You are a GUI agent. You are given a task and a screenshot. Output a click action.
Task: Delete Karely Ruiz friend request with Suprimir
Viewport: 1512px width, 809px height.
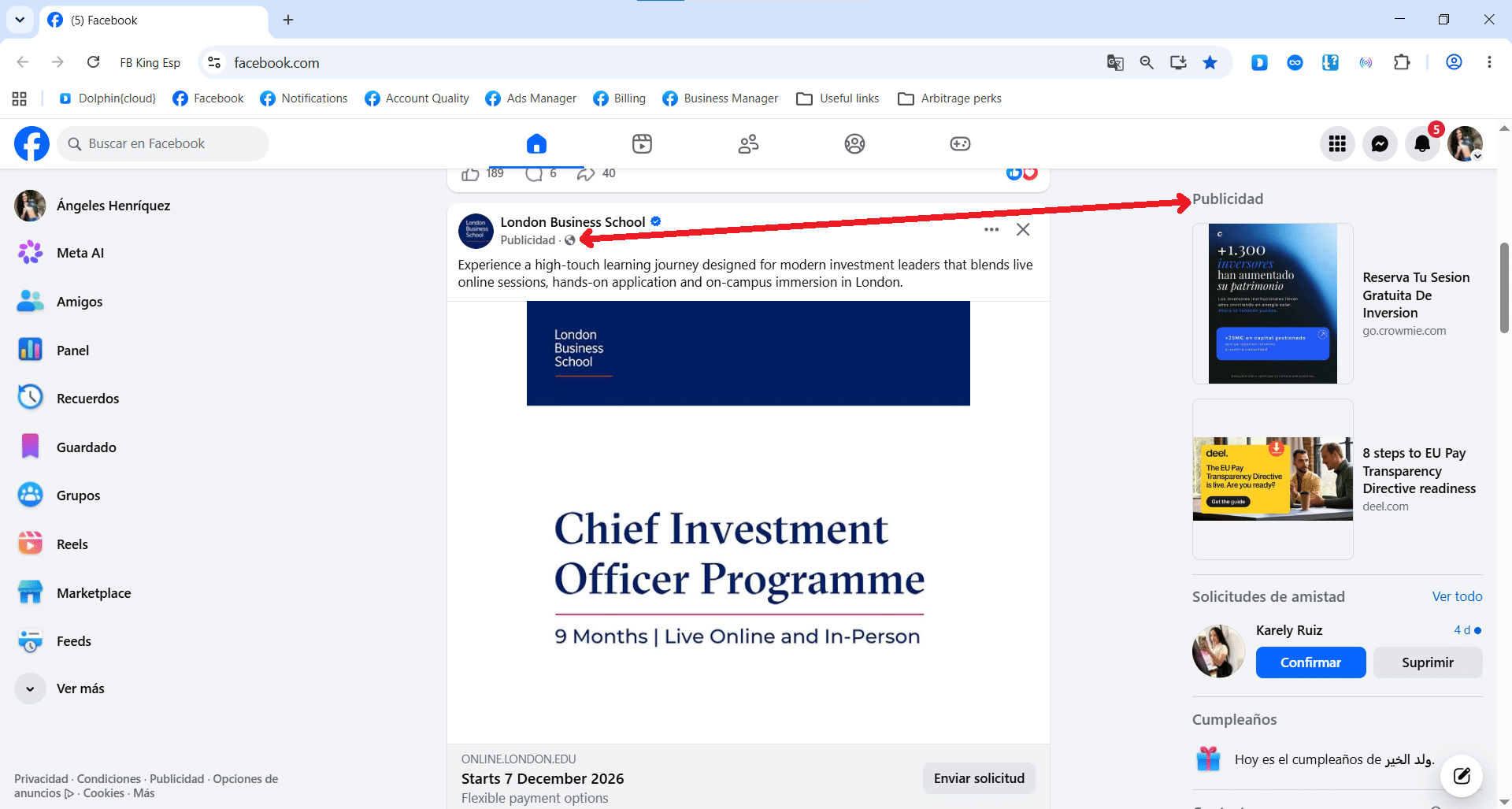coord(1428,662)
